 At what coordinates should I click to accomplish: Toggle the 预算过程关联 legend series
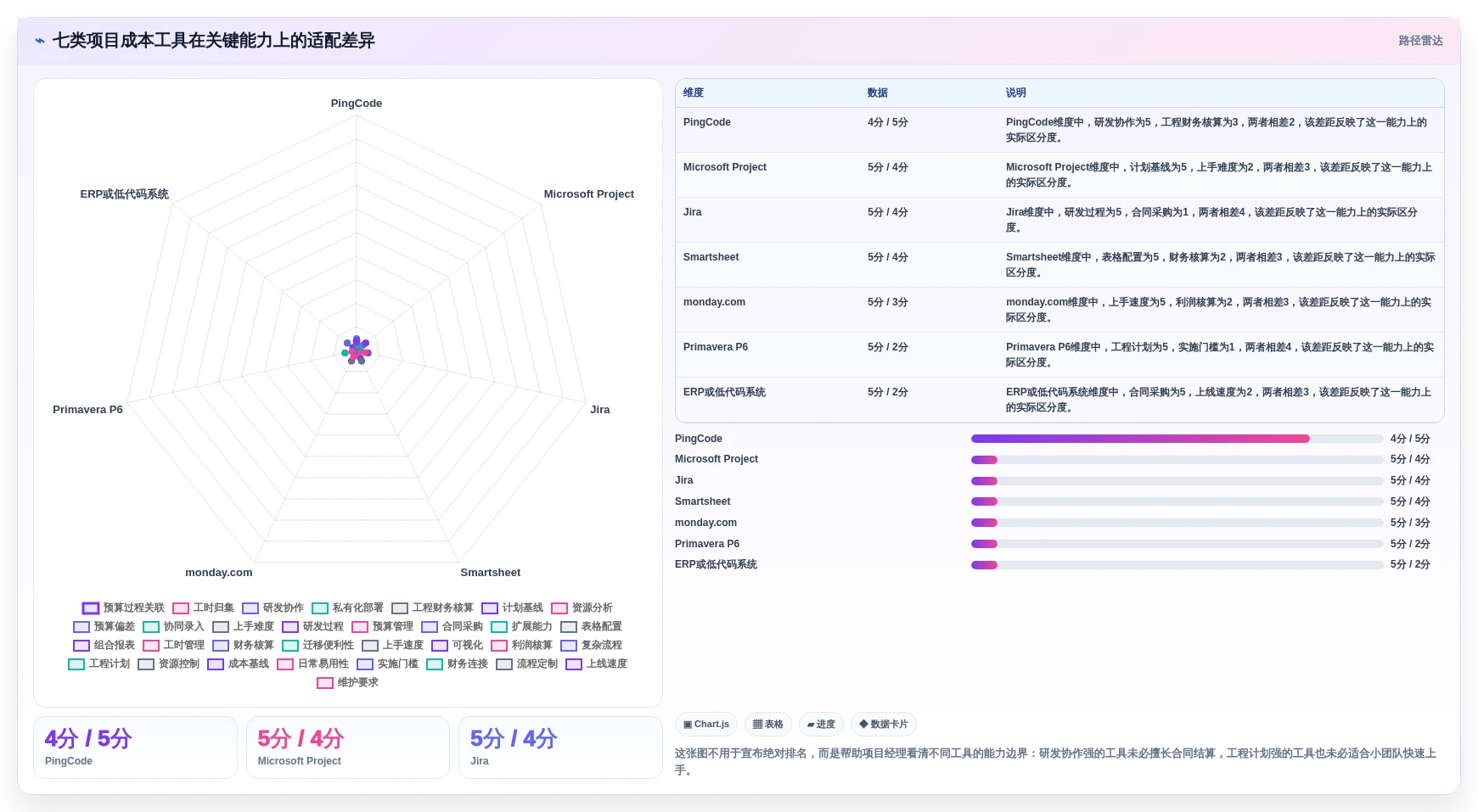tap(123, 608)
